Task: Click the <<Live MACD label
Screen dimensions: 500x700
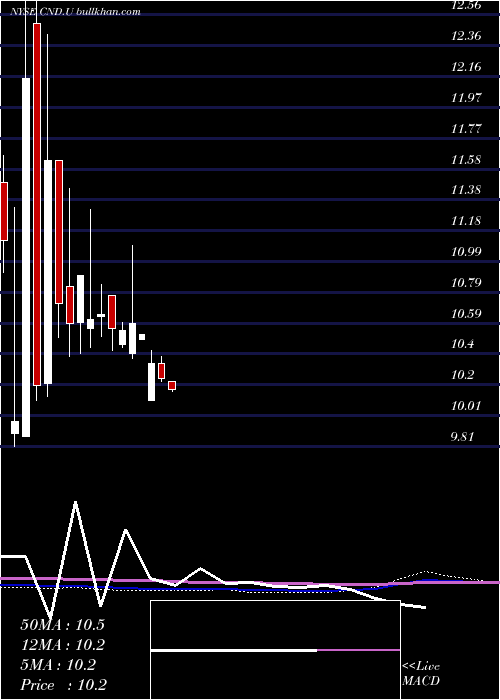Action: tap(421, 673)
